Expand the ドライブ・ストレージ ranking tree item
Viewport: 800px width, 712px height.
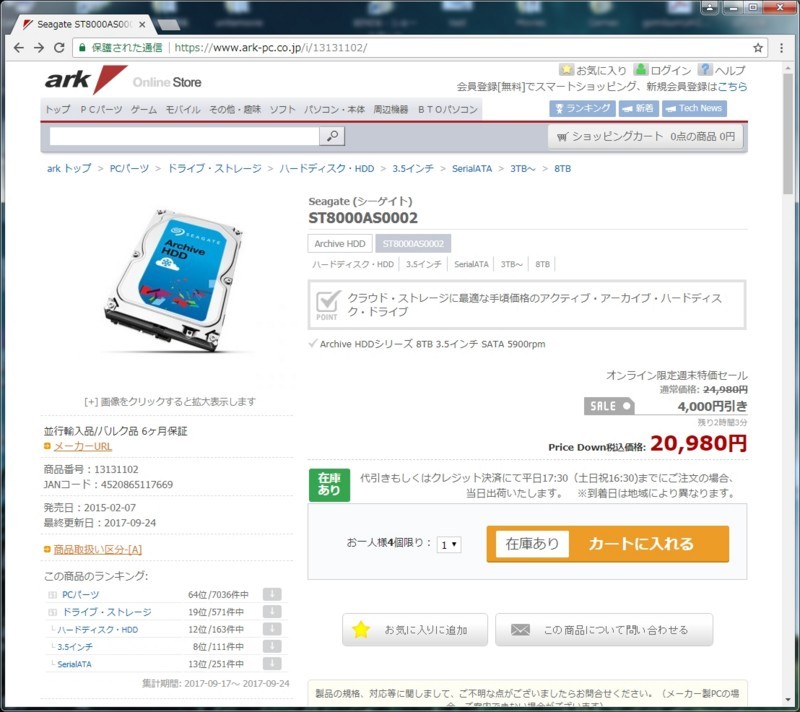point(52,612)
